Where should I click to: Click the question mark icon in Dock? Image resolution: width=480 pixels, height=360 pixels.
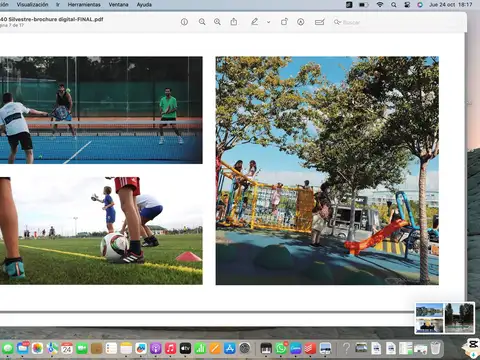pyautogui.click(x=346, y=349)
